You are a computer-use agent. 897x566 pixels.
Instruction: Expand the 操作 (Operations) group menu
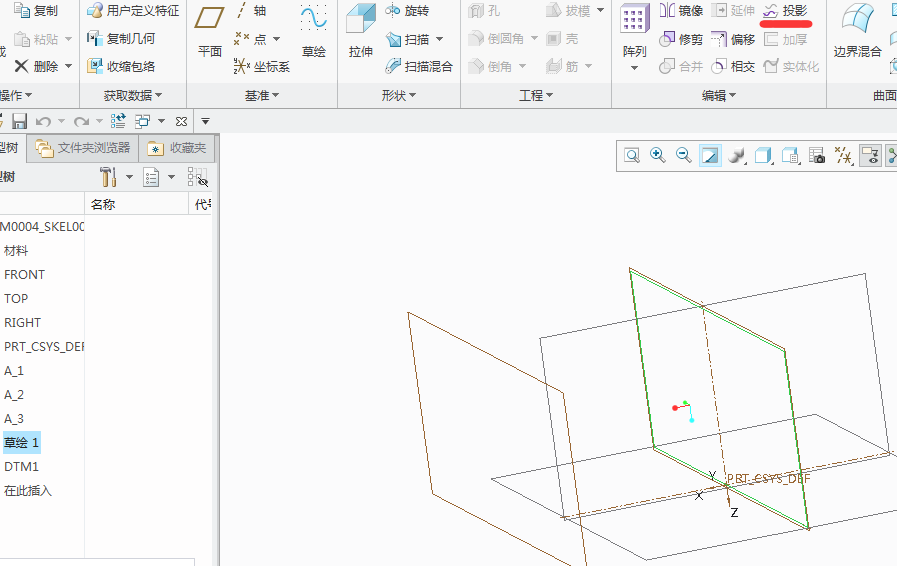click(x=16, y=96)
